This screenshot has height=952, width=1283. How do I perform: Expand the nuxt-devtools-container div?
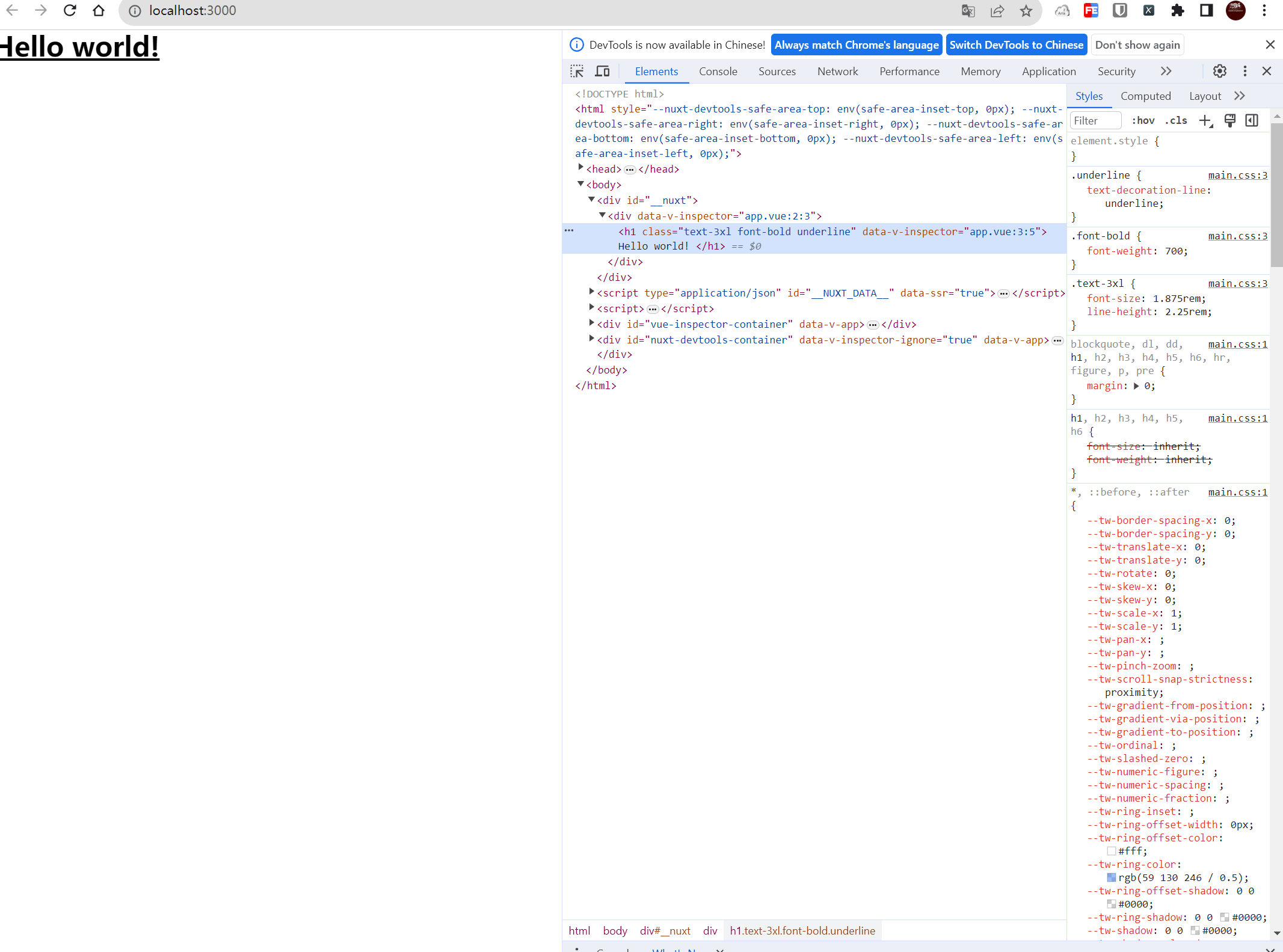(591, 339)
